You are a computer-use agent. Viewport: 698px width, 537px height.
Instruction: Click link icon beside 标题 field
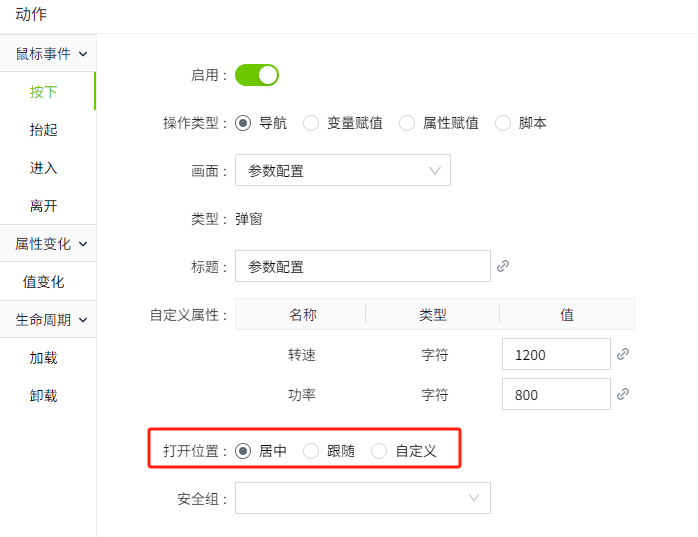pos(503,266)
